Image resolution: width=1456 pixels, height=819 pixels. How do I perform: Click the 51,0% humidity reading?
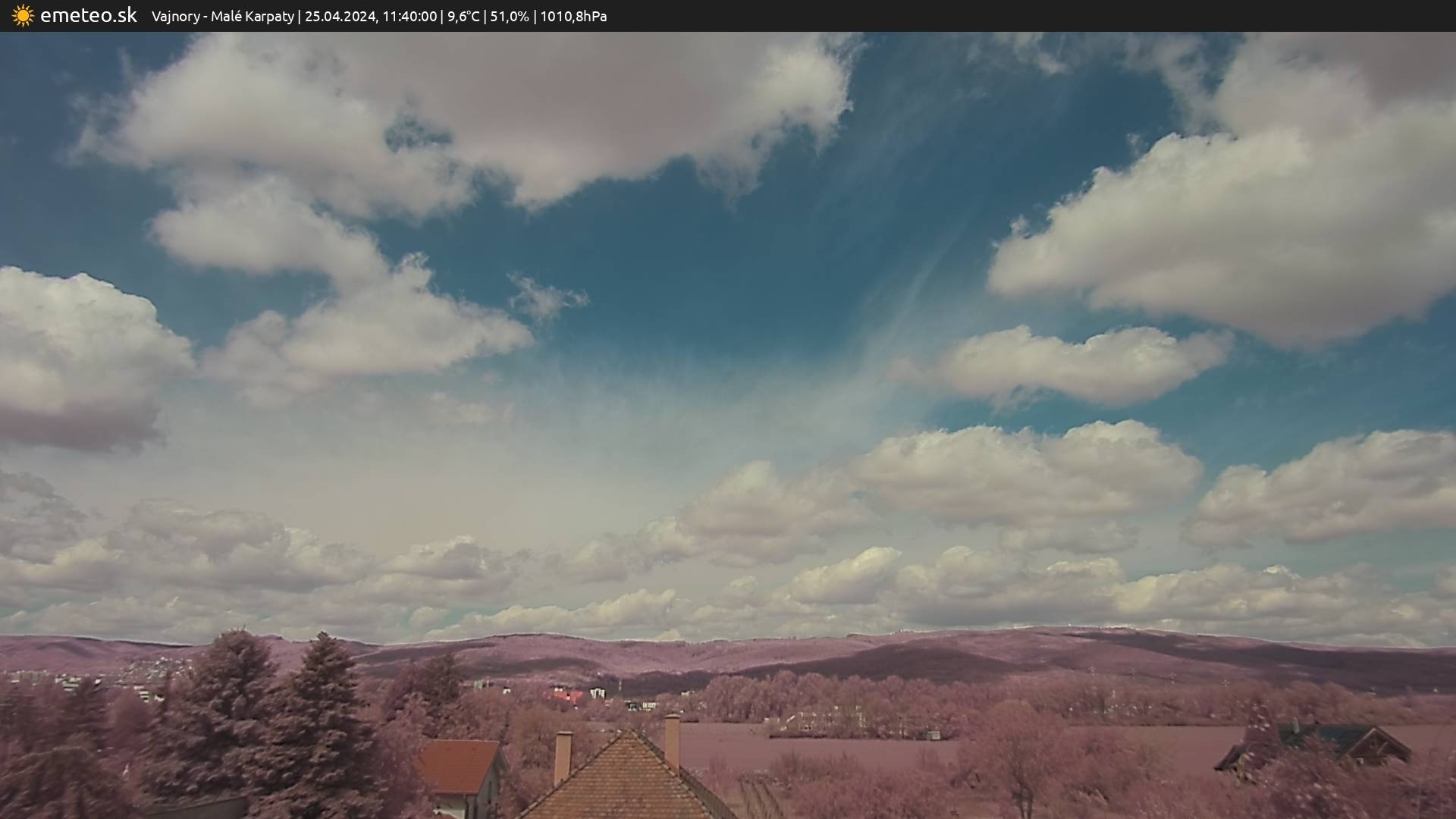(510, 17)
